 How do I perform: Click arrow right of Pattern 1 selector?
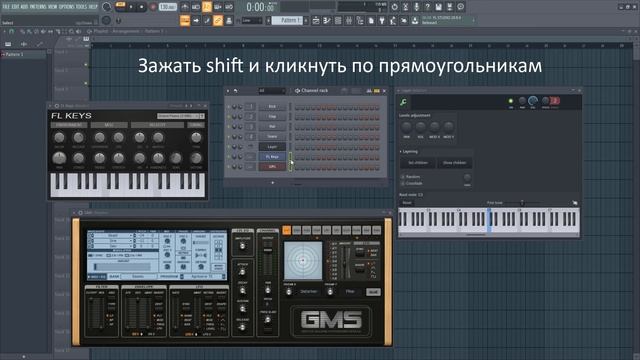pyautogui.click(x=306, y=20)
